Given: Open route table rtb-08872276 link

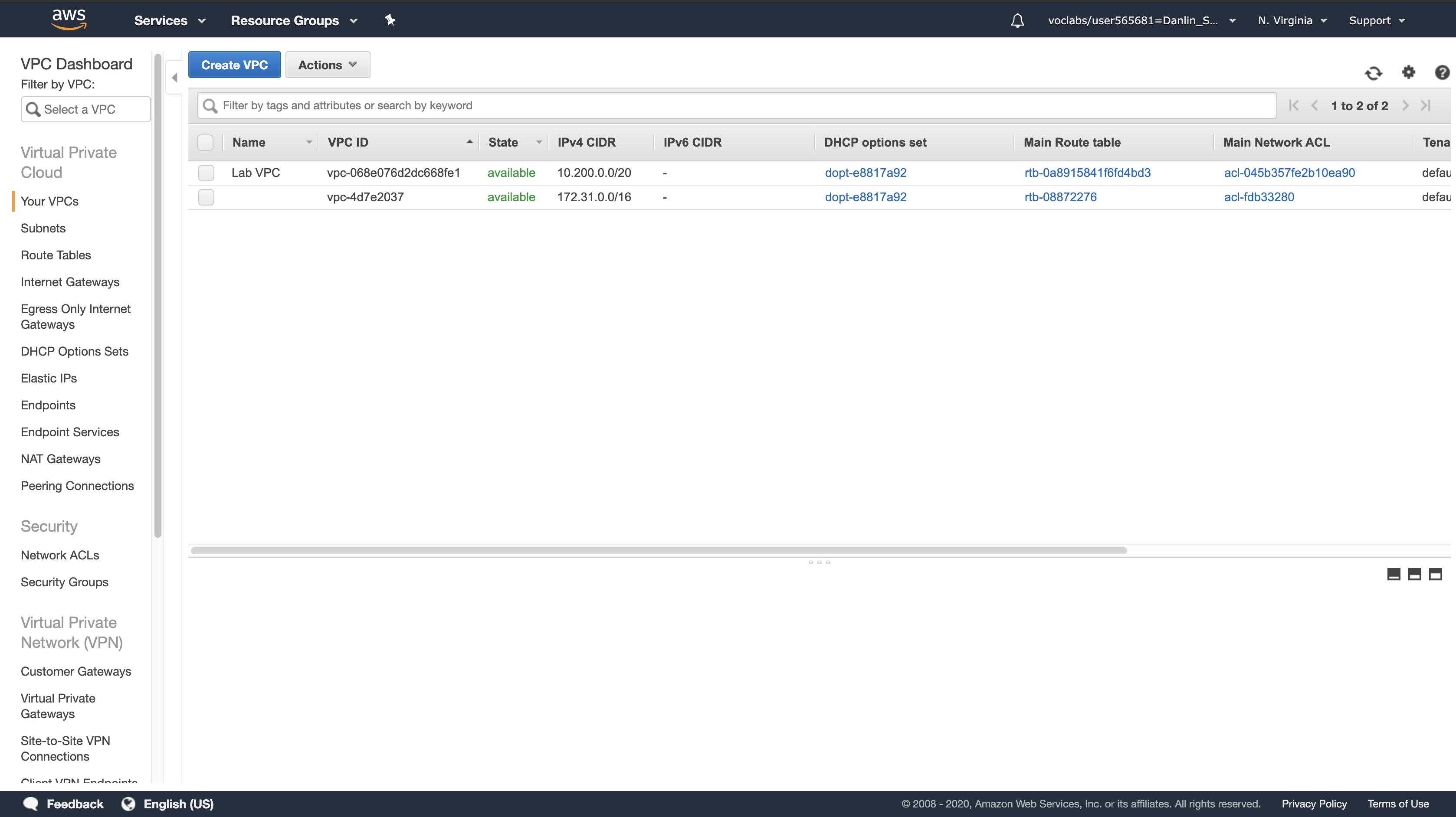Looking at the screenshot, I should coord(1060,197).
